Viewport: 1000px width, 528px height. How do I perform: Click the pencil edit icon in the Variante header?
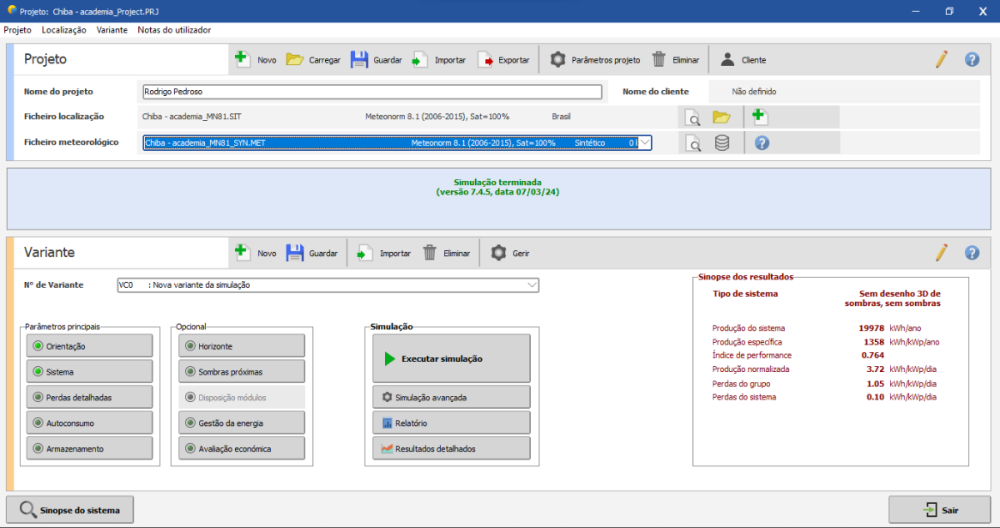coord(941,253)
